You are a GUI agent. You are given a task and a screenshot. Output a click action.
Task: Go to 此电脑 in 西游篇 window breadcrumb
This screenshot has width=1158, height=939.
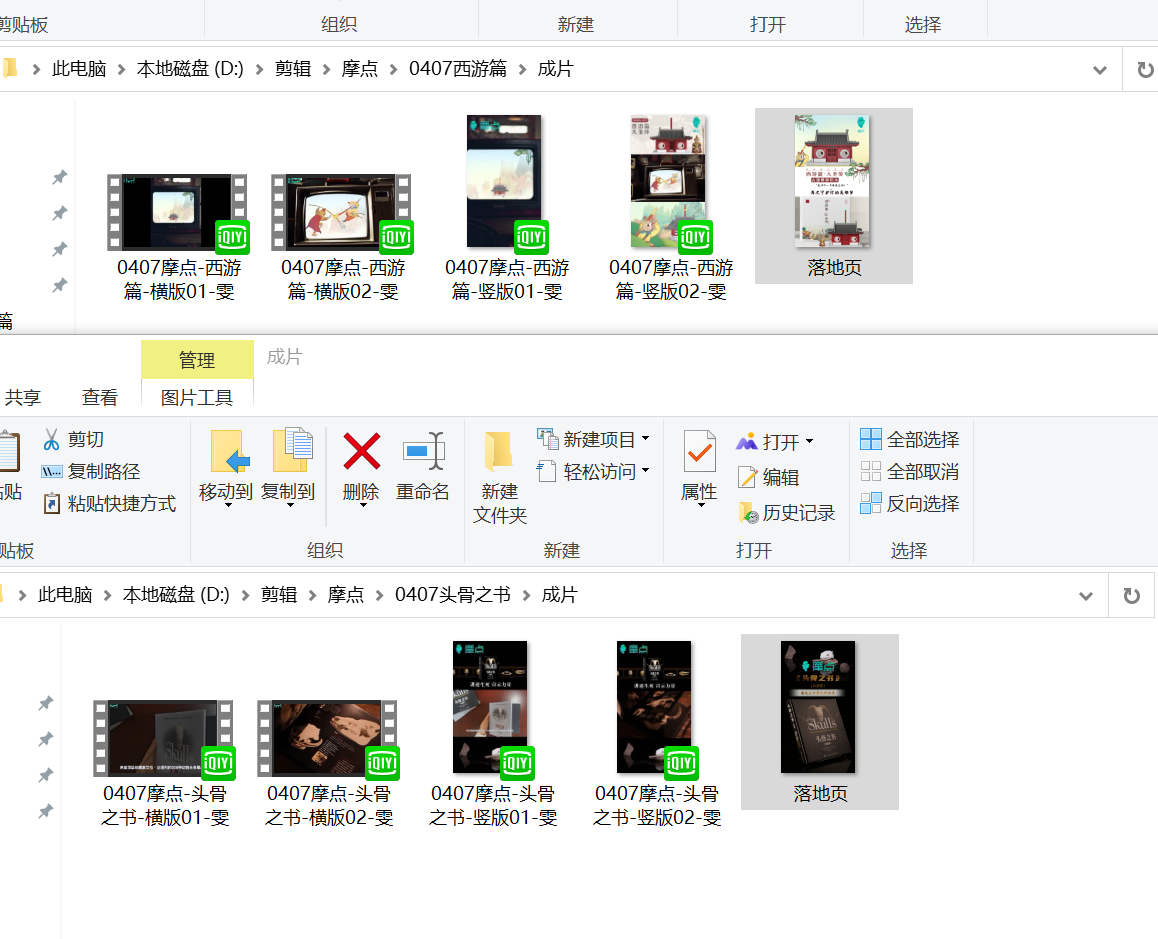tap(79, 69)
